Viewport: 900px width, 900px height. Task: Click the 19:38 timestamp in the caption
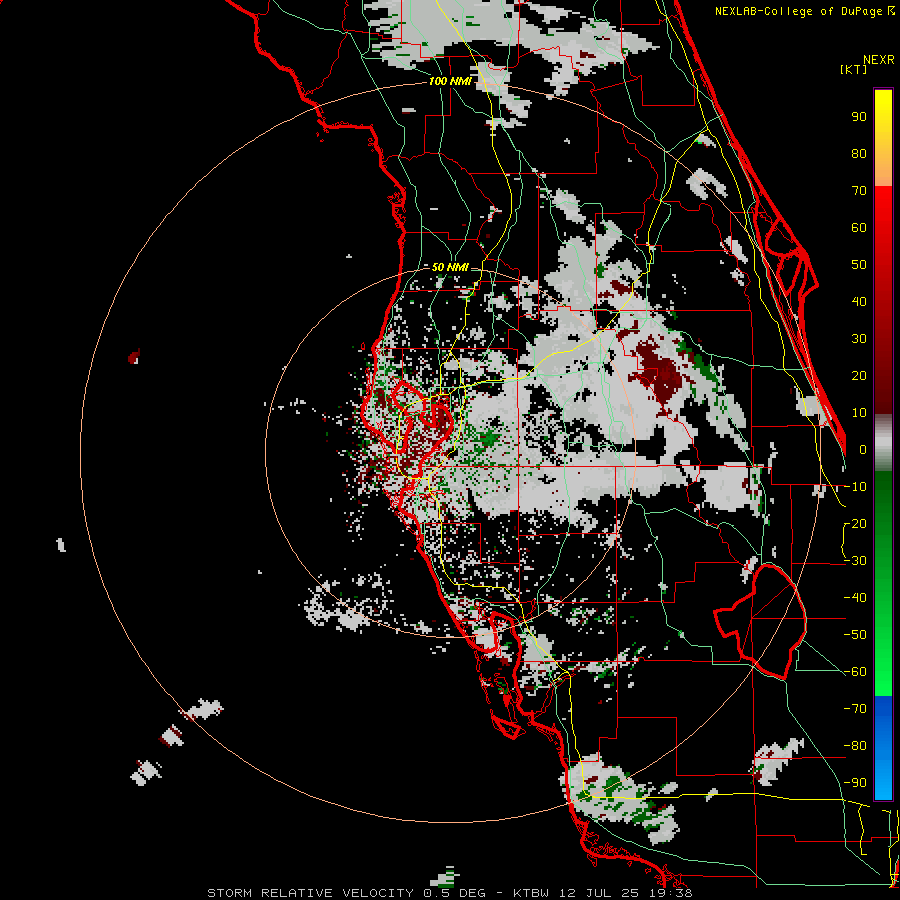(x=671, y=893)
